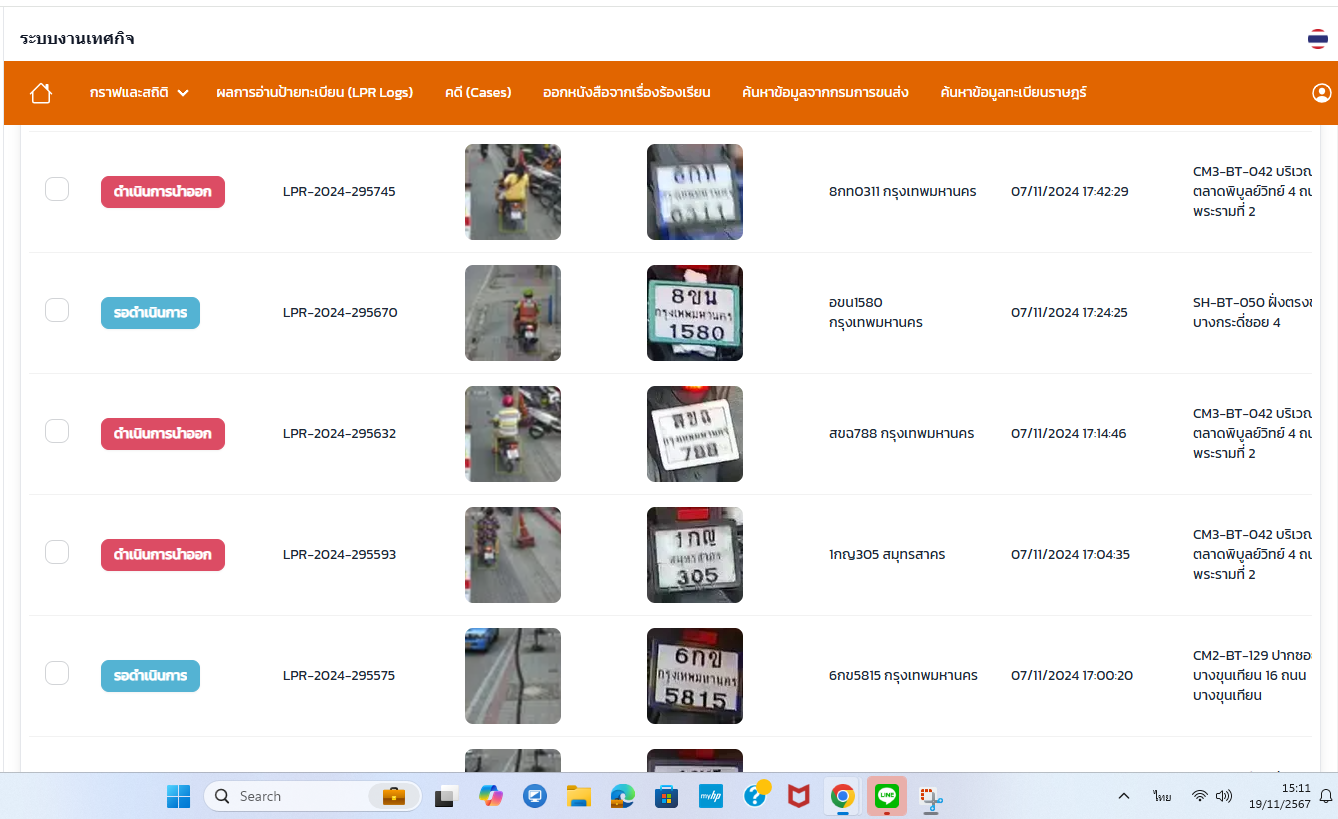Image resolution: width=1338 pixels, height=819 pixels.
Task: Open license plate thumbnail 8ขน 1580
Action: click(694, 313)
